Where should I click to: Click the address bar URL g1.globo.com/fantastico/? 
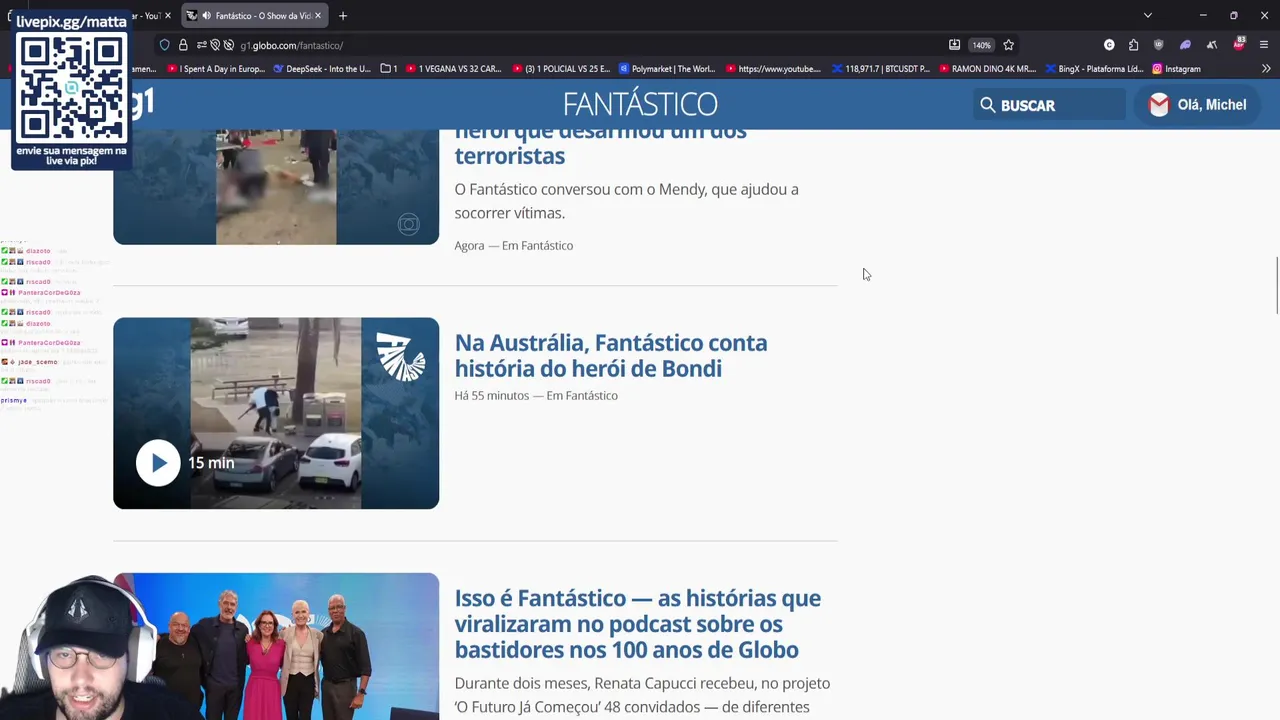pyautogui.click(x=291, y=45)
